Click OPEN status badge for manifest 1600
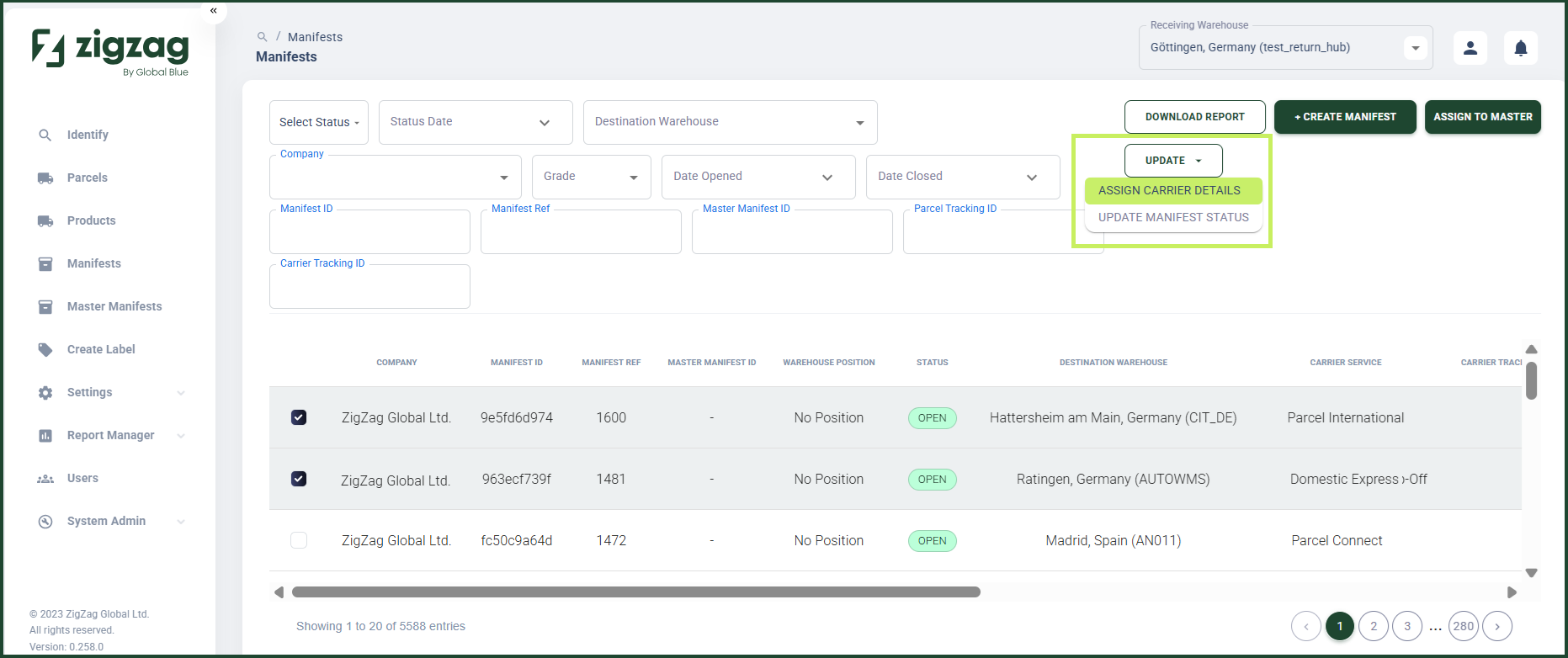Screen dimensions: 1568x658 (933, 418)
